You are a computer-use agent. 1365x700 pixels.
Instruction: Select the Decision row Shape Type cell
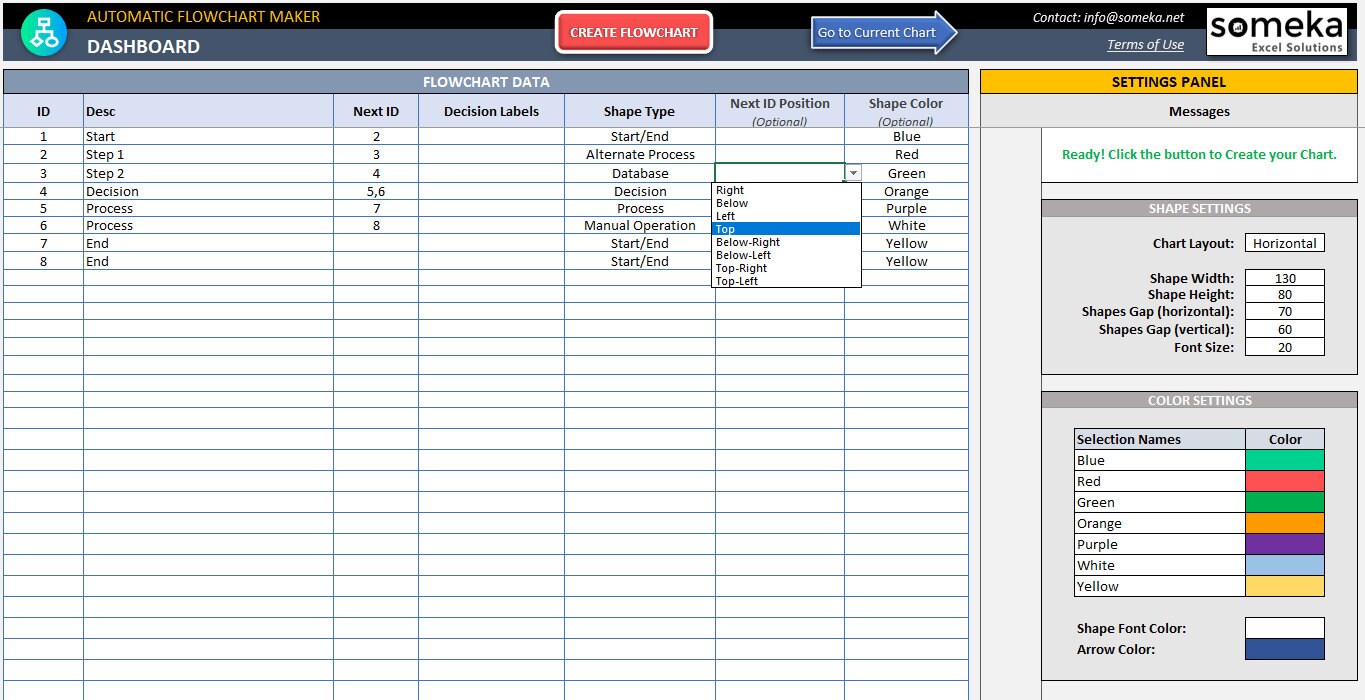tap(639, 190)
